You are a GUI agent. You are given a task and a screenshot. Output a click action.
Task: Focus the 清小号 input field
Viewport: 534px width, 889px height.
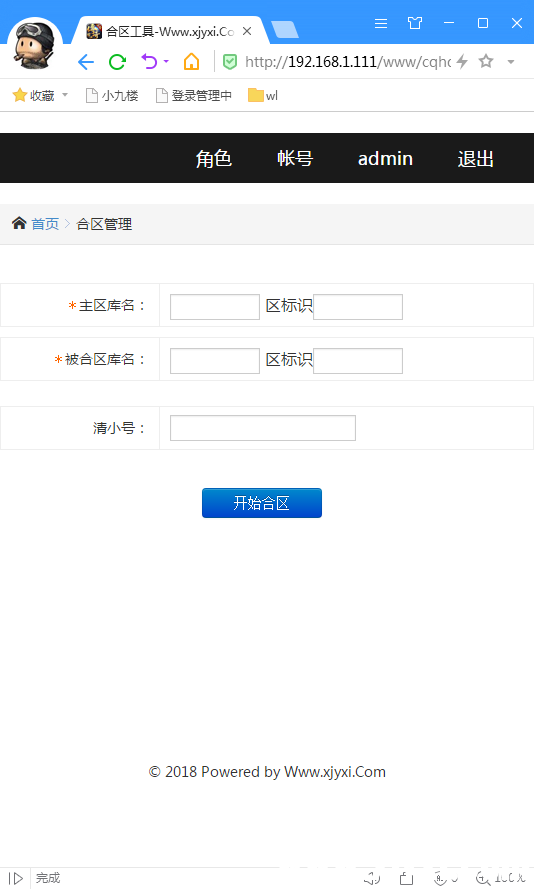[x=263, y=428]
